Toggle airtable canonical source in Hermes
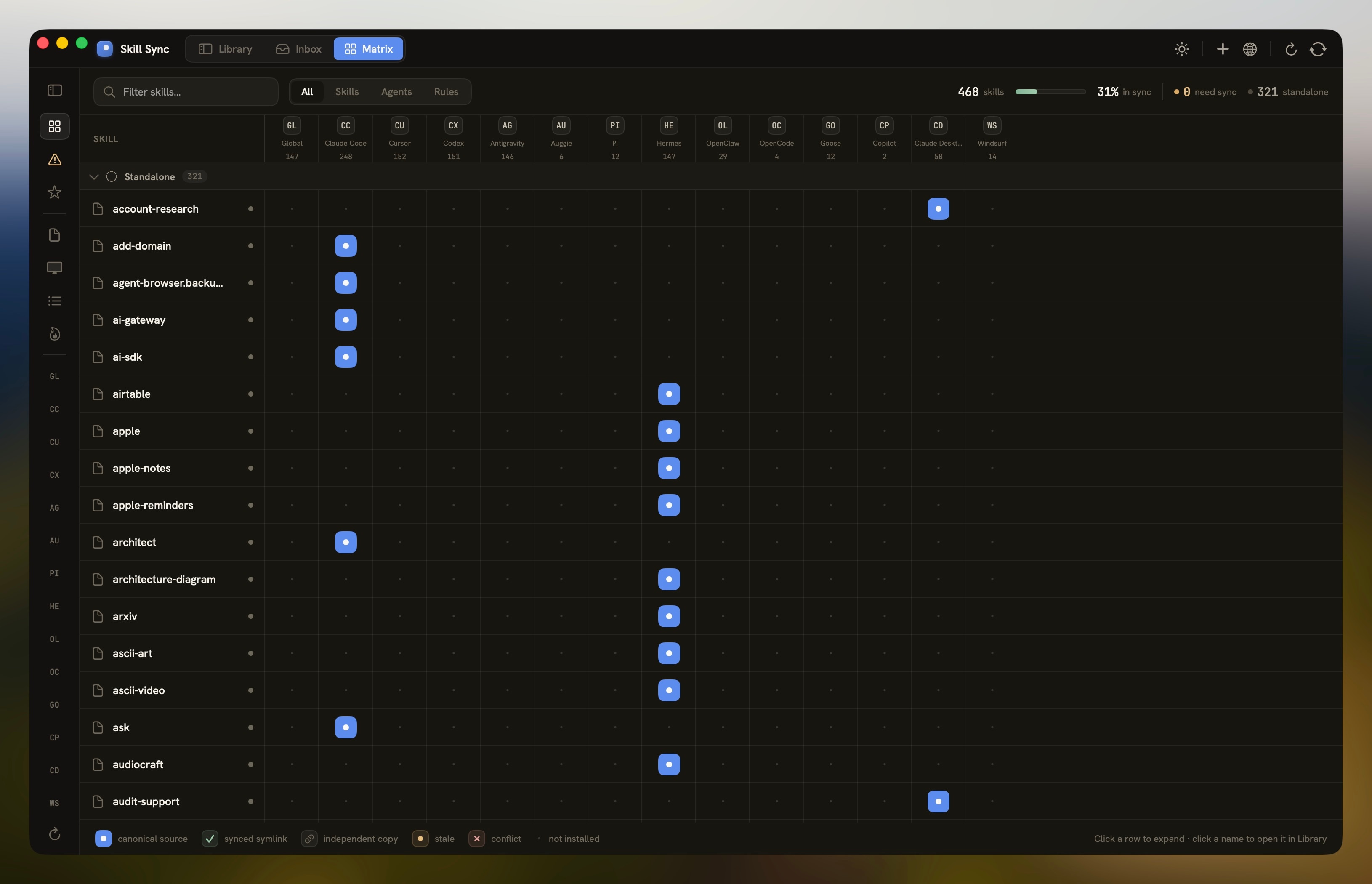Image resolution: width=1372 pixels, height=884 pixels. (669, 394)
